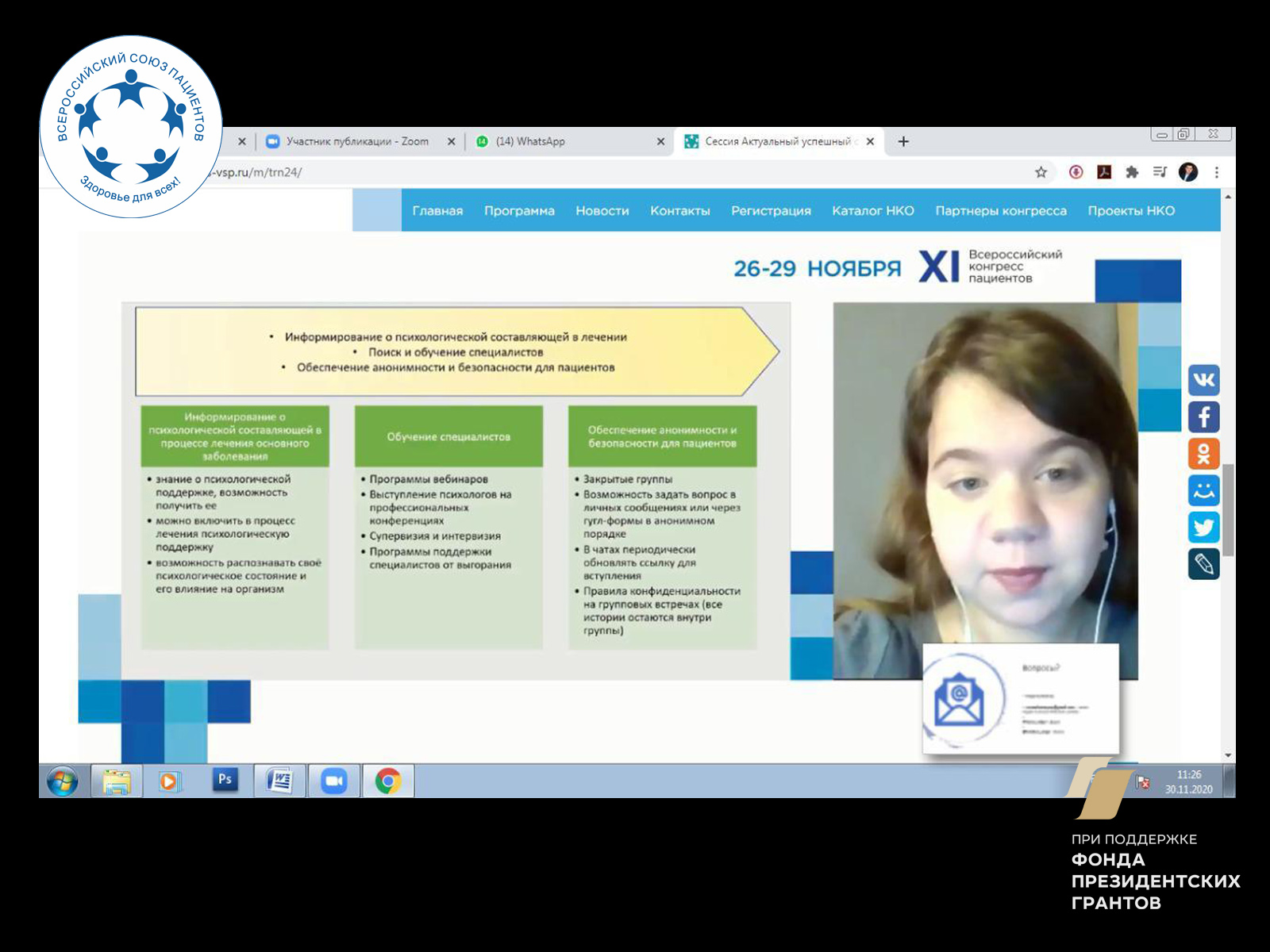Open the Регистрация link
Screen dimensions: 1270x952
tap(771, 211)
